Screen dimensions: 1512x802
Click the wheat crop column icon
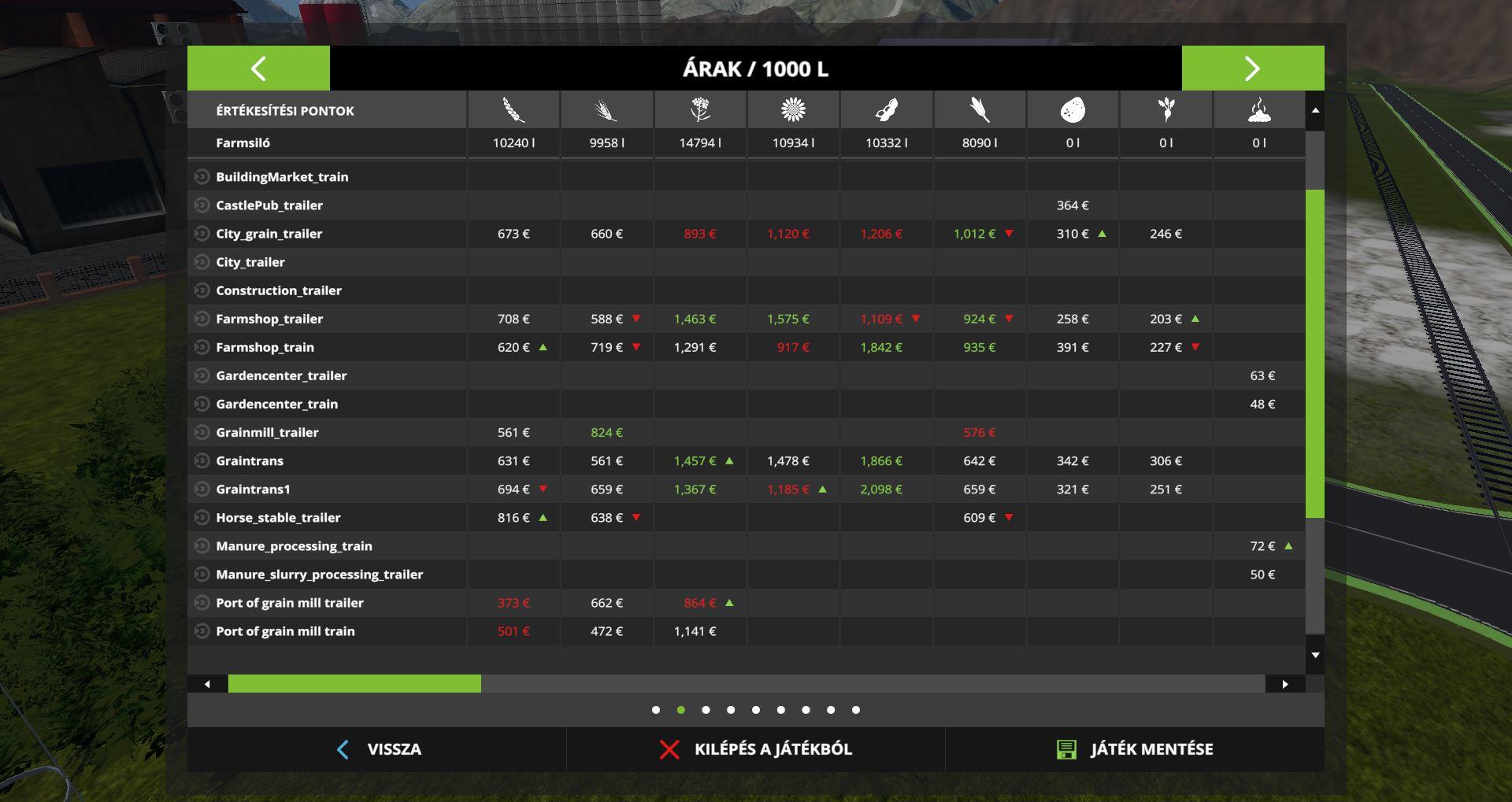[513, 110]
